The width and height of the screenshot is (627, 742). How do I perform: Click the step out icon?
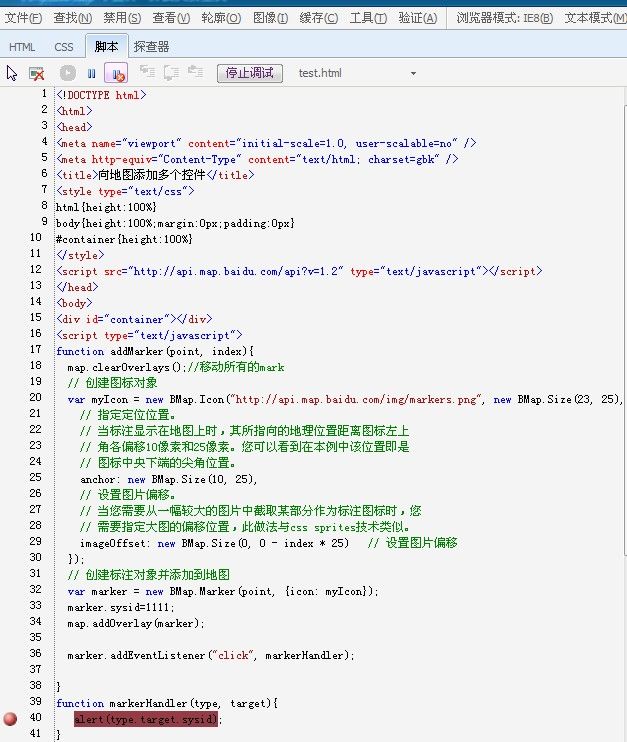pos(195,72)
